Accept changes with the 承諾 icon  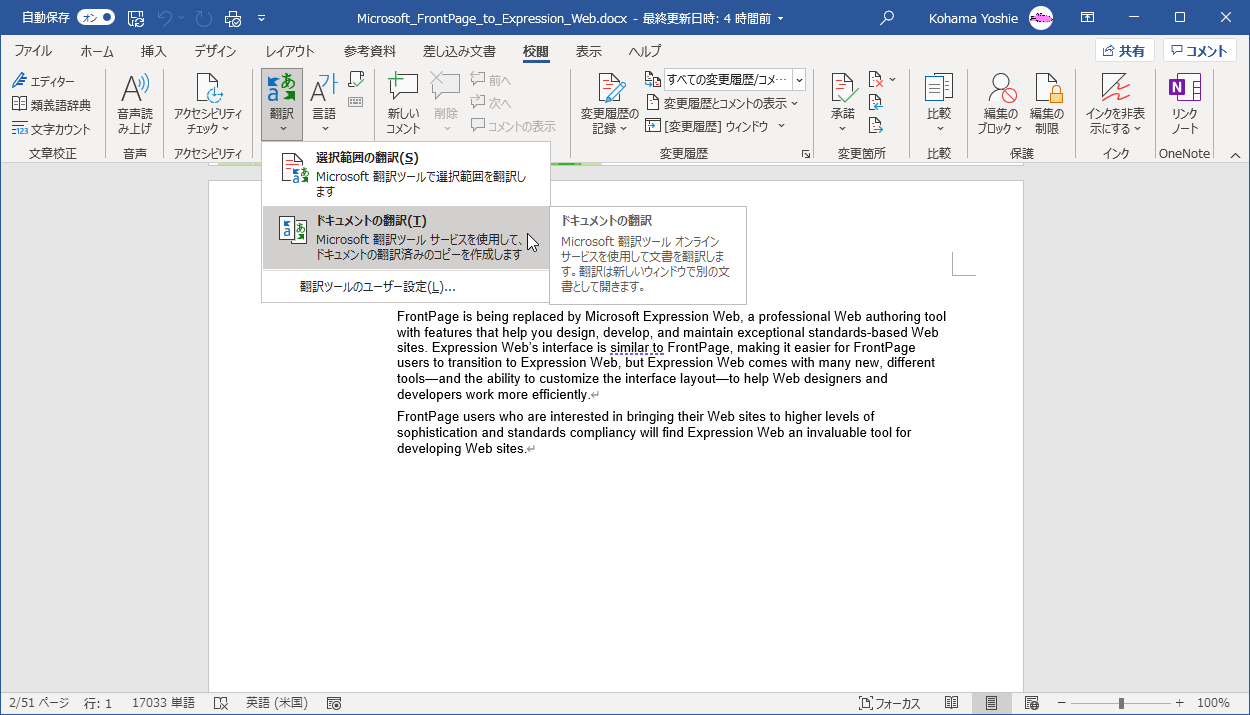(843, 100)
